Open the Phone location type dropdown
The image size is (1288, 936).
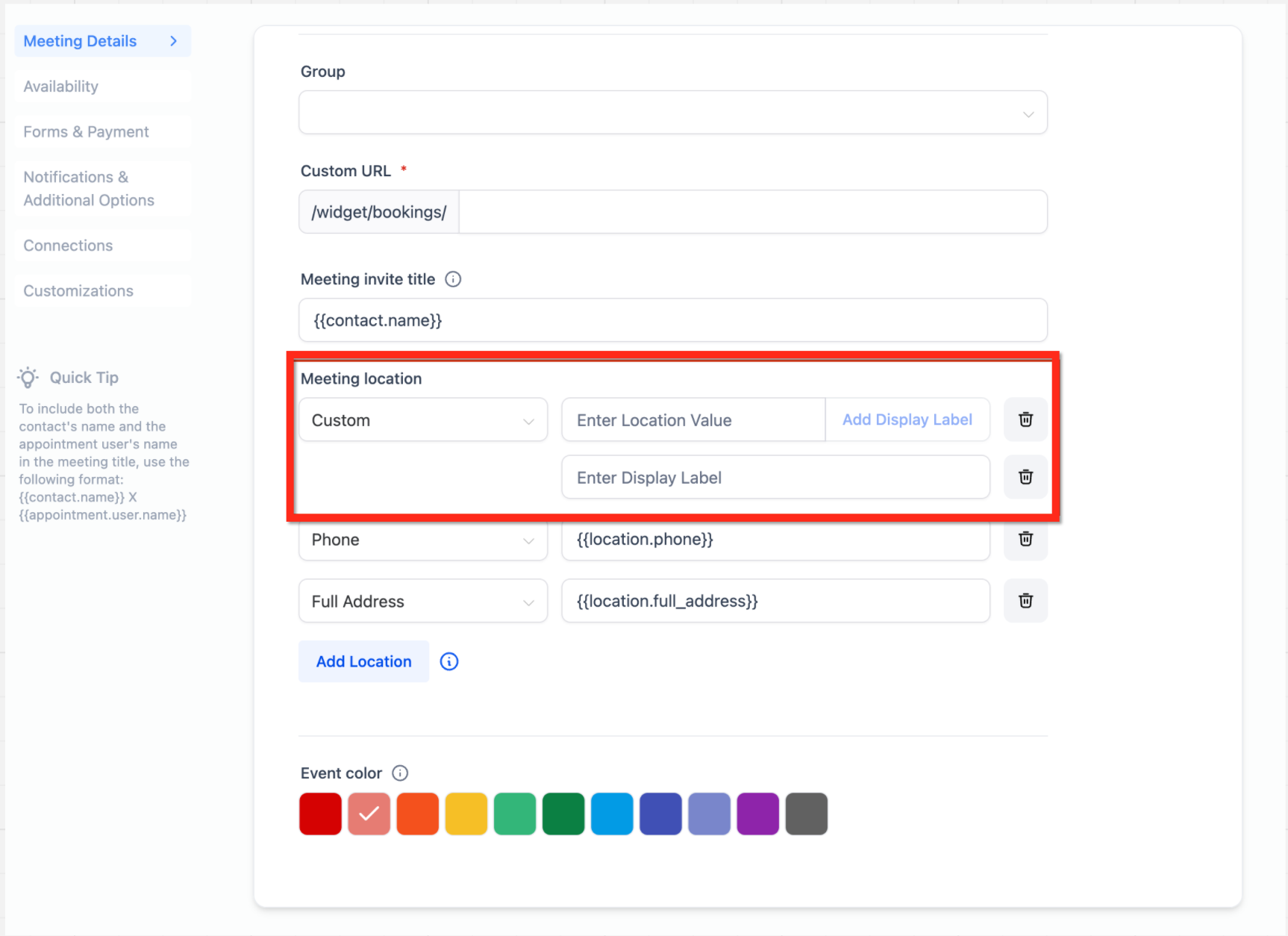423,539
